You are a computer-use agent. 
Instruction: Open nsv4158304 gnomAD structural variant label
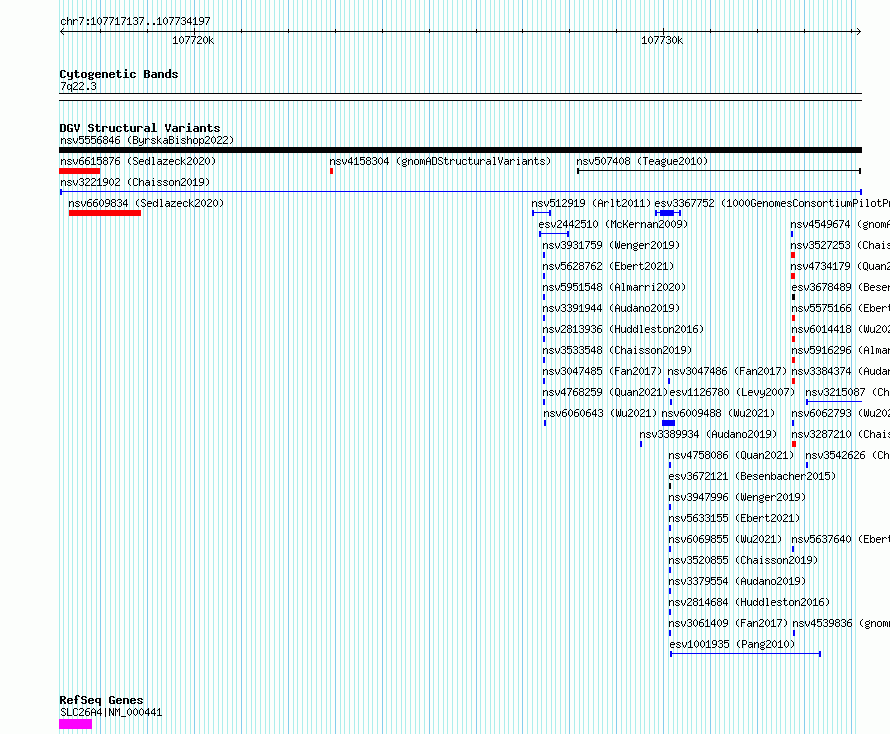coord(440,161)
